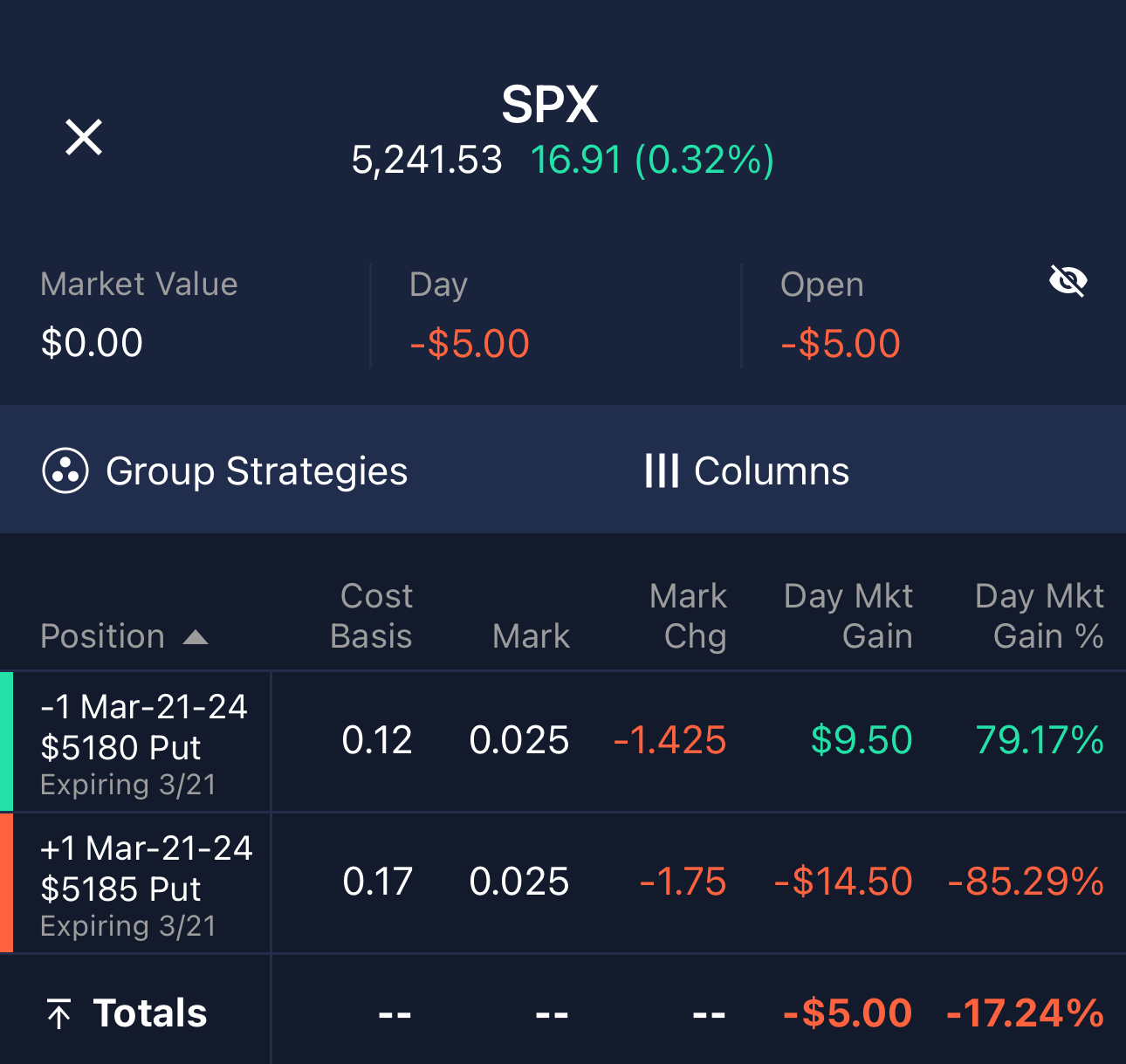This screenshot has height=1064, width=1126.
Task: Toggle hide balances eye icon
Action: [x=1068, y=281]
